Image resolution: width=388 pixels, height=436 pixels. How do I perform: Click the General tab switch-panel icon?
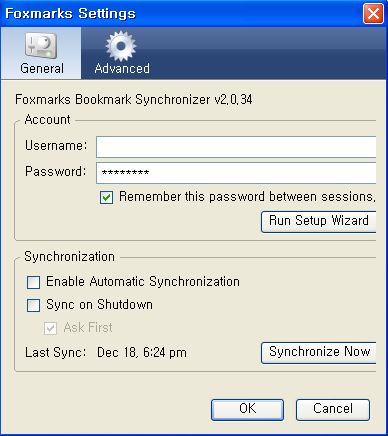(41, 45)
